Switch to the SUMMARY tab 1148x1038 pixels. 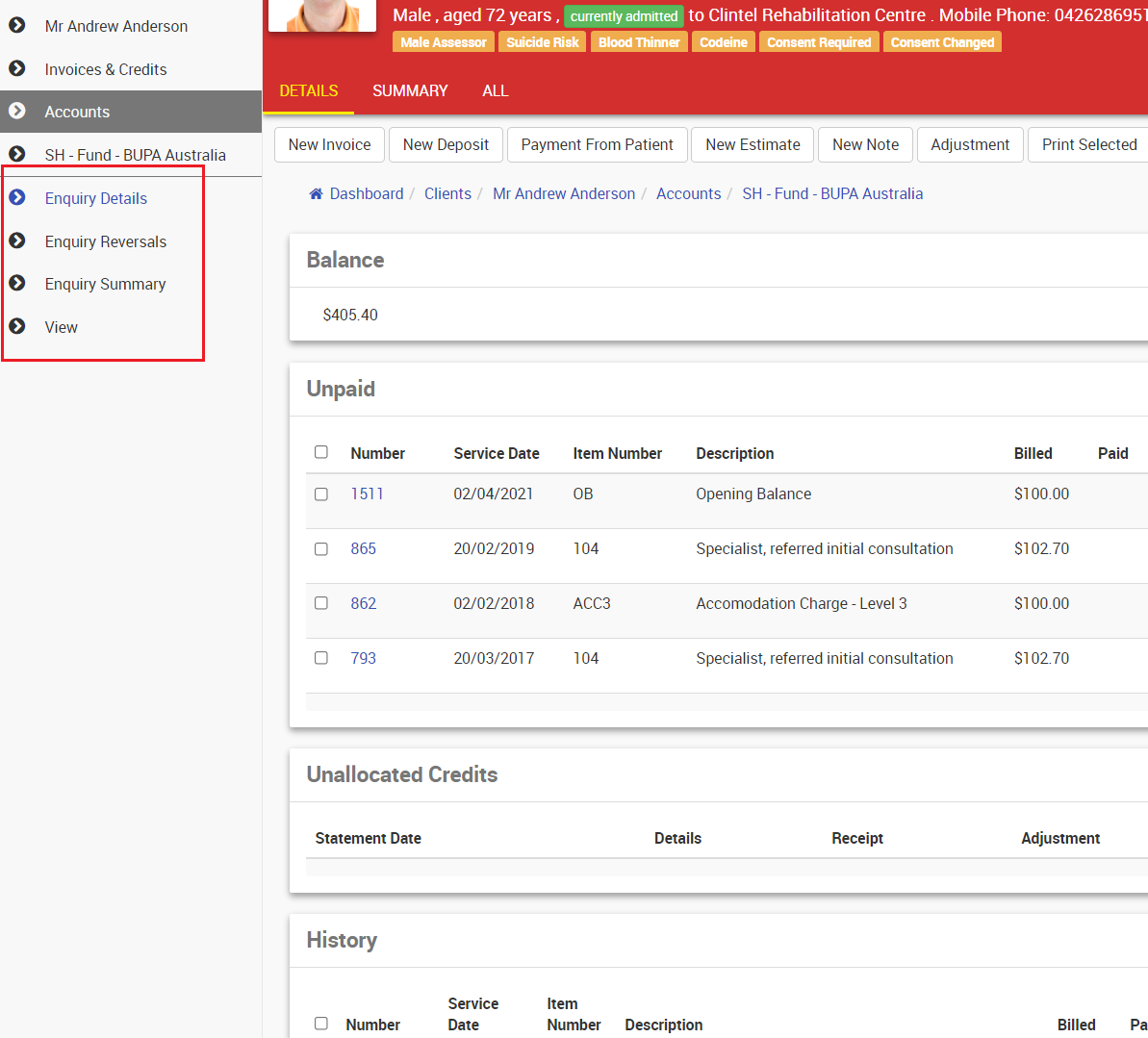click(x=410, y=90)
